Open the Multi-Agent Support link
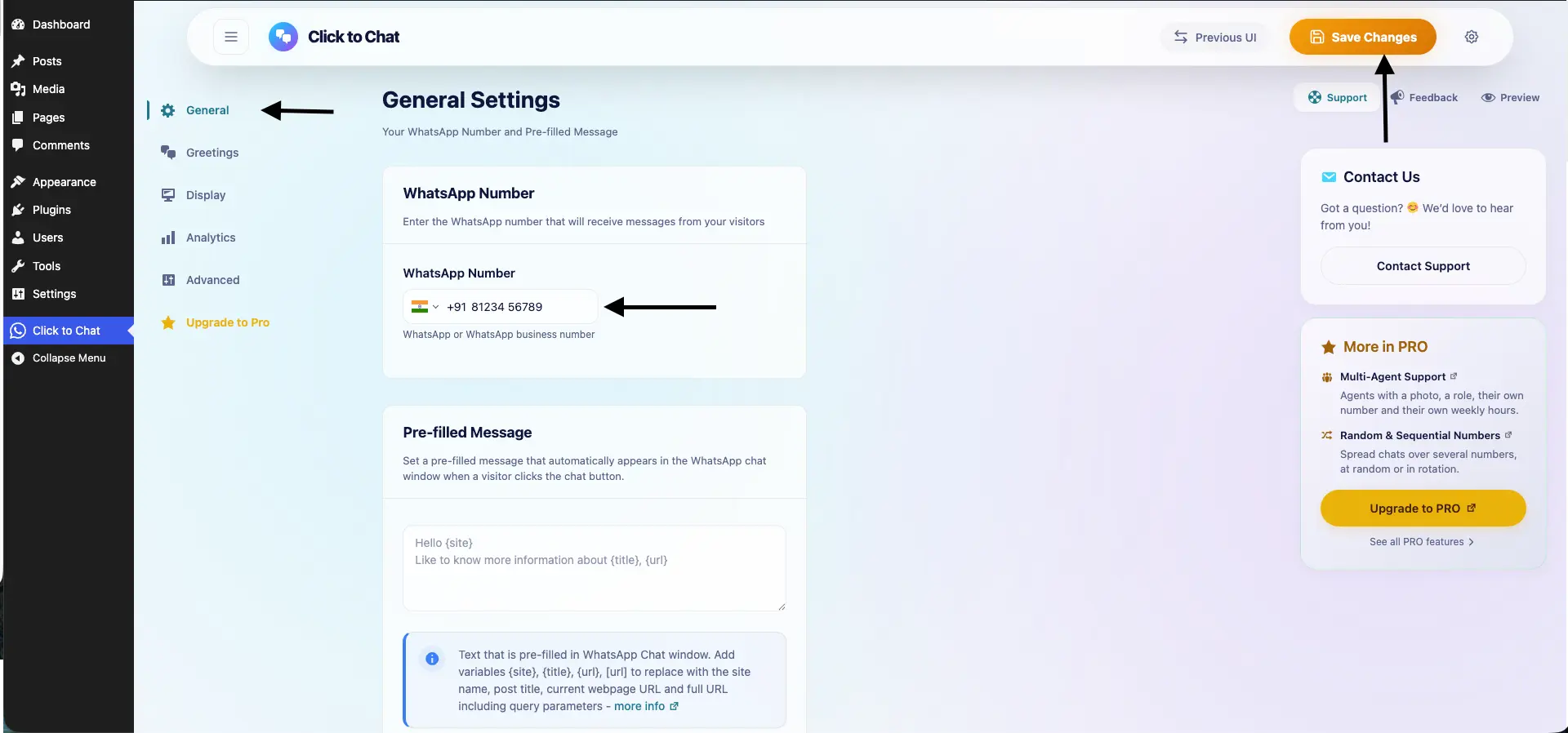Screen dimensions: 1568x733 point(1398,377)
